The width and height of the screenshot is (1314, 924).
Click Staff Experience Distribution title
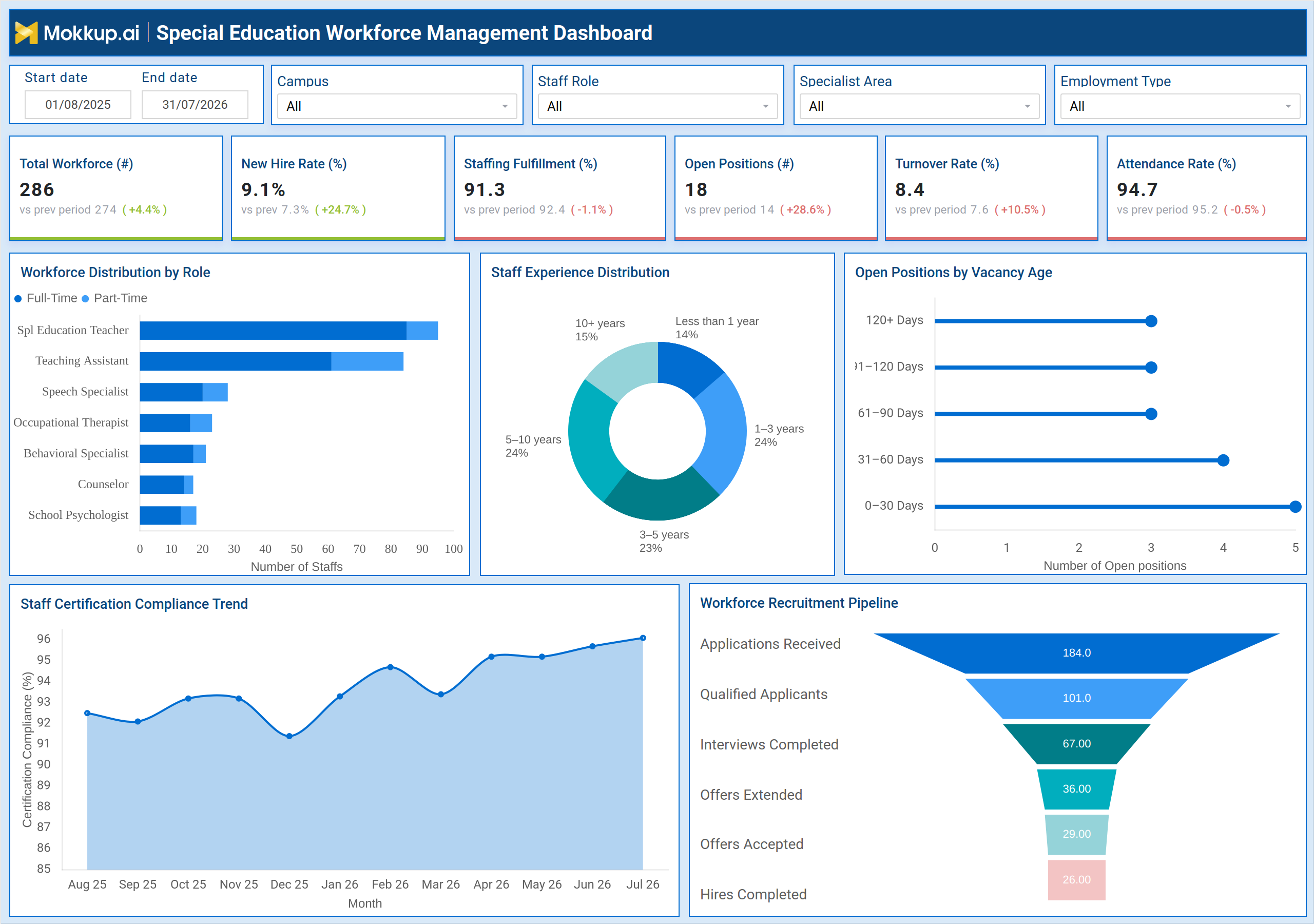[x=579, y=273]
